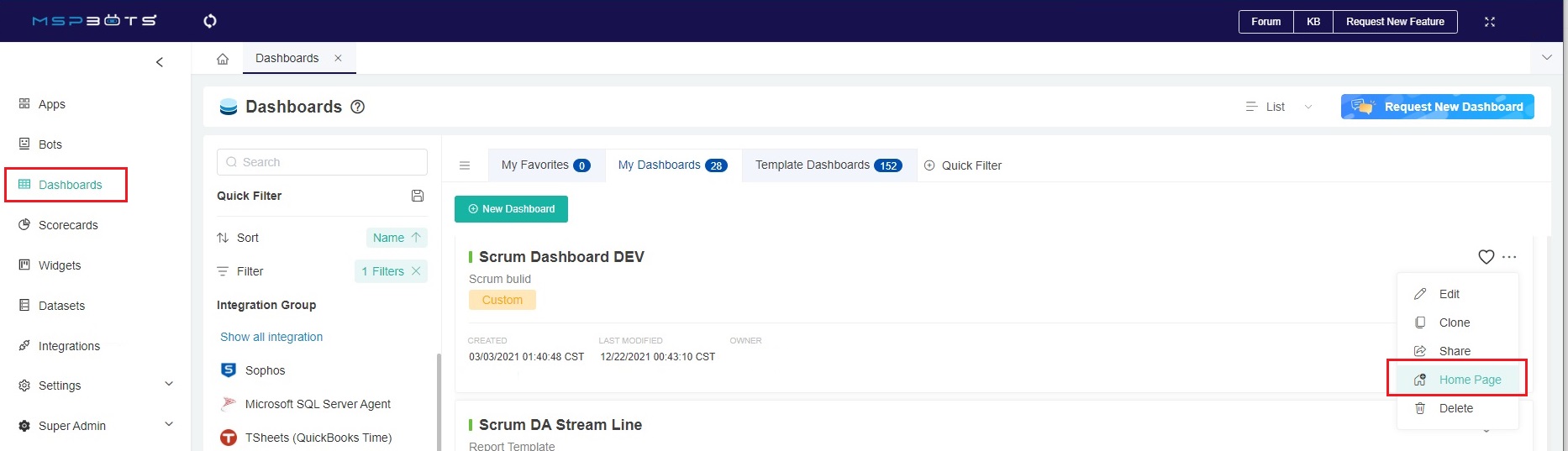Click the refresh icon in top bar
Image resolution: width=1568 pixels, height=451 pixels.
pyautogui.click(x=210, y=21)
